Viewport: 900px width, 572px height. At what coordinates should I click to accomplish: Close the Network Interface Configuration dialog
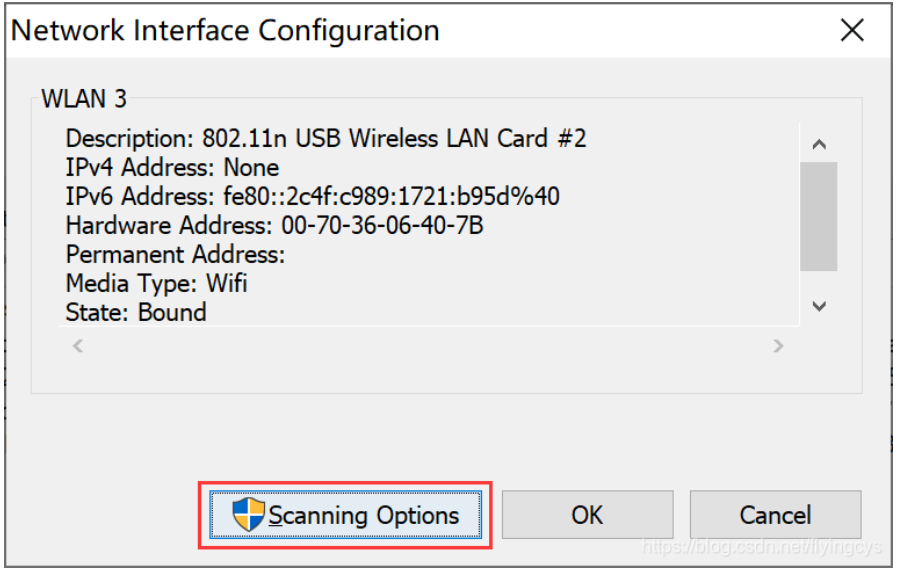coord(852,30)
